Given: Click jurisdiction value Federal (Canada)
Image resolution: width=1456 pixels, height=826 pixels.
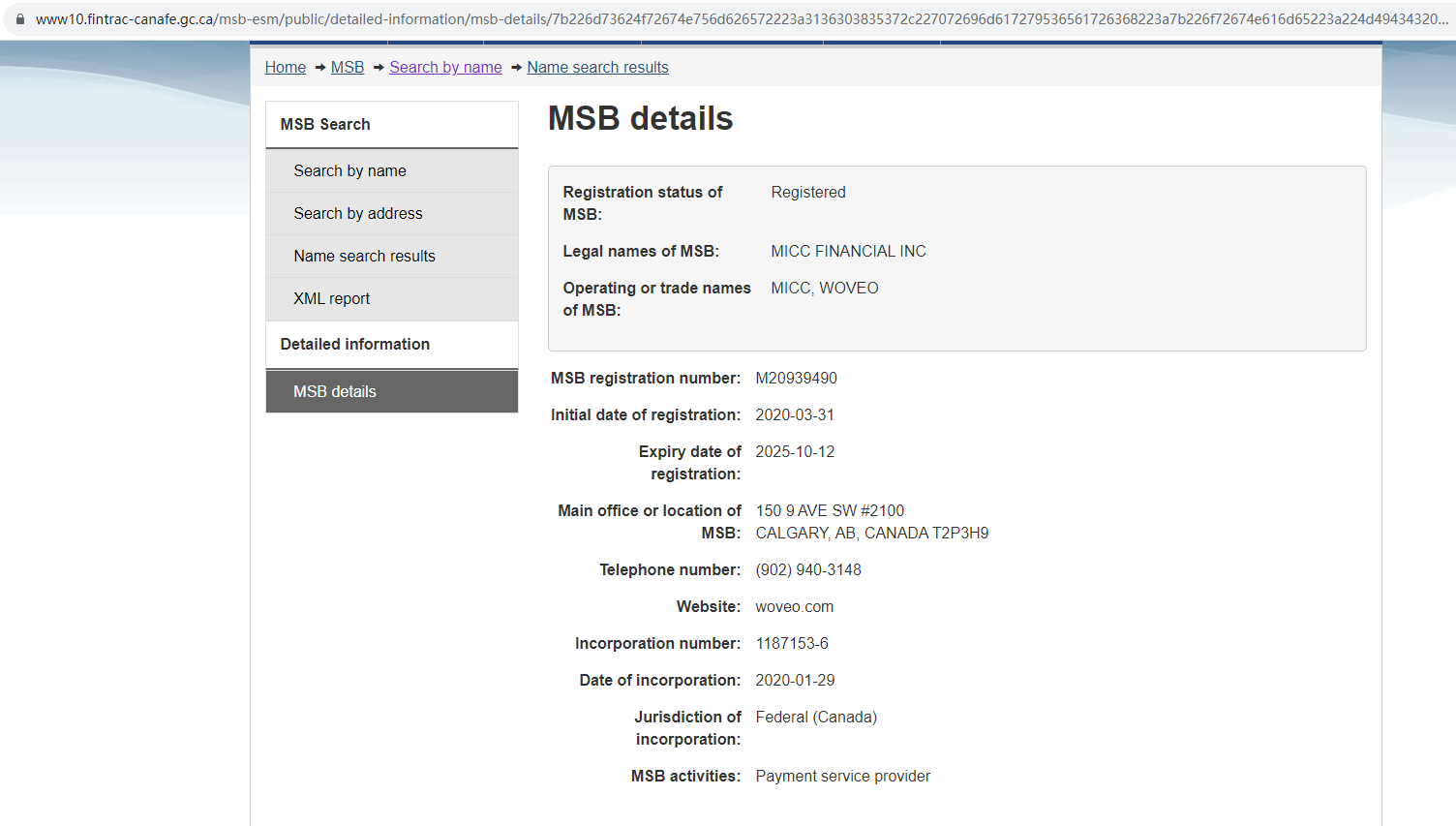Looking at the screenshot, I should click(816, 717).
